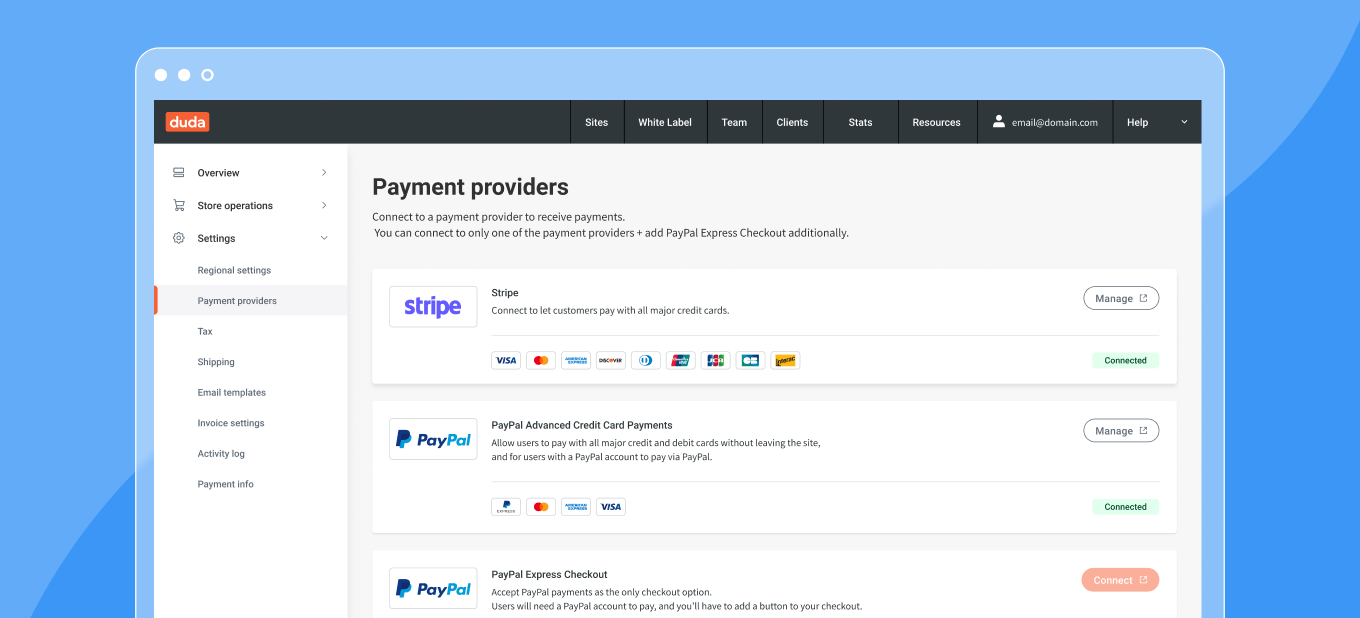Click the Stripe logo
This screenshot has width=1360, height=618.
pyautogui.click(x=433, y=306)
